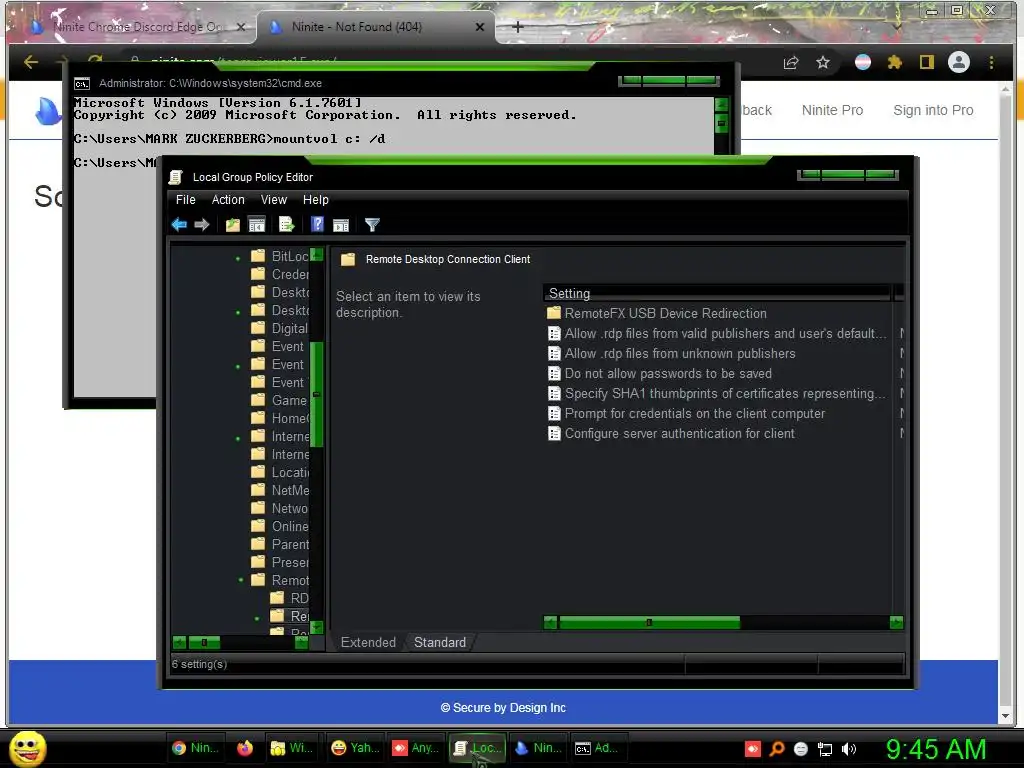1024x768 pixels.
Task: Select 'Configure server authentication for client'
Action: [671, 434]
